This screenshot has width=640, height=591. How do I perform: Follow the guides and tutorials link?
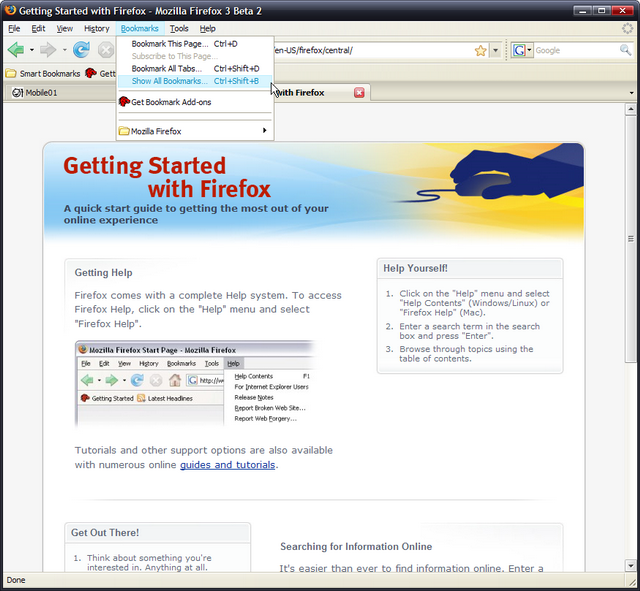click(227, 465)
